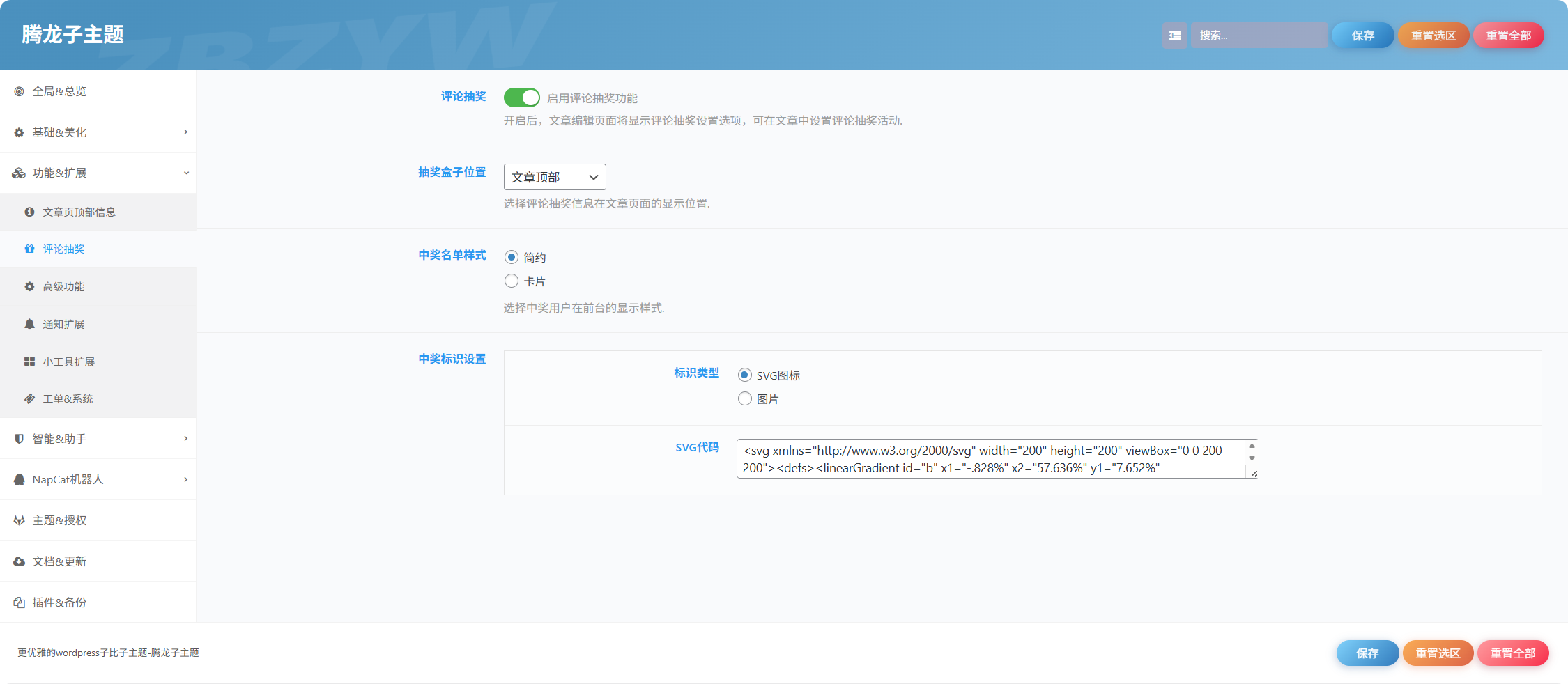1568x684 pixels.
Task: Click into the 搜索 search field
Action: (1259, 36)
